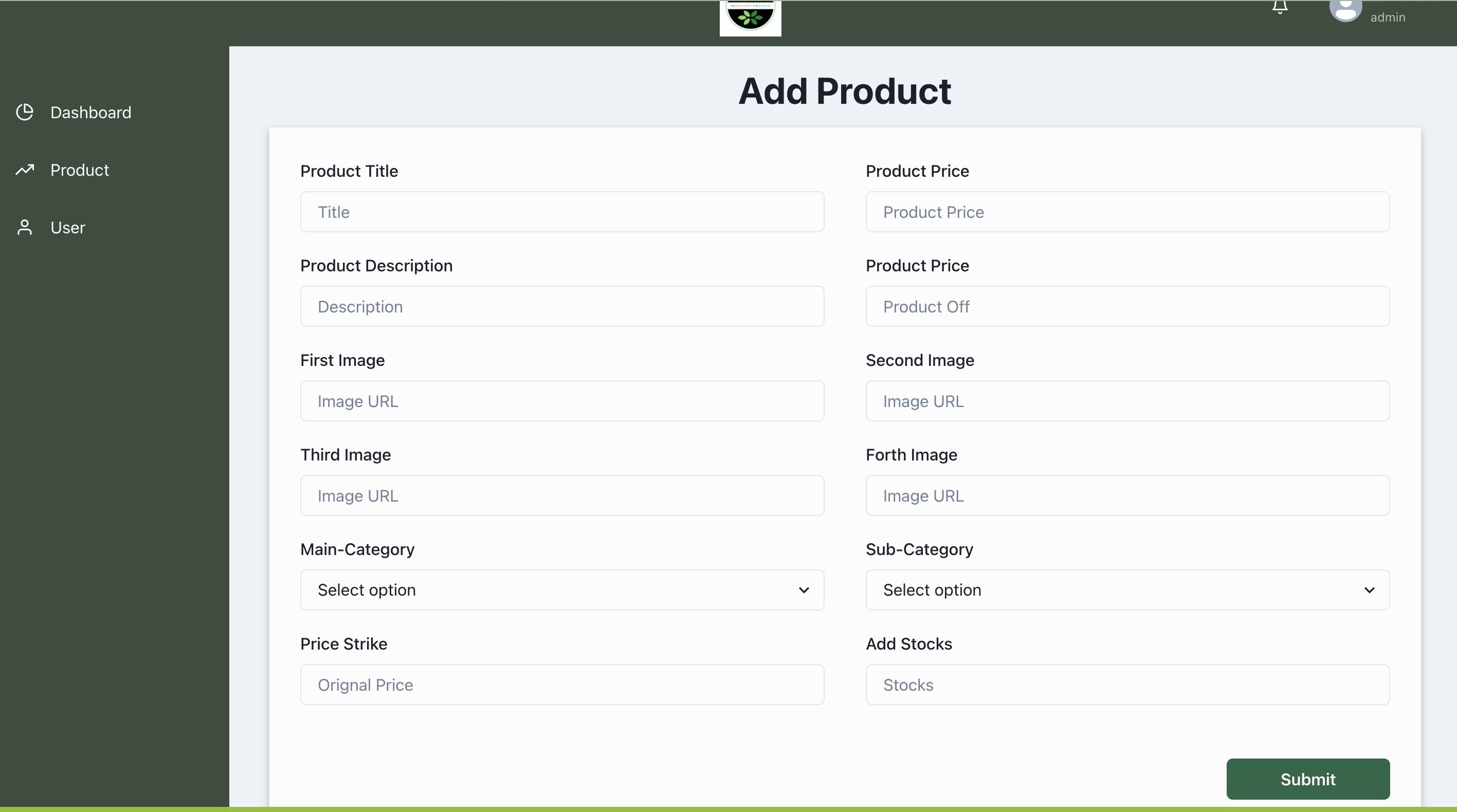Expand the Sub-Category dropdown
Viewport: 1457px width, 812px height.
pyautogui.click(x=1128, y=589)
